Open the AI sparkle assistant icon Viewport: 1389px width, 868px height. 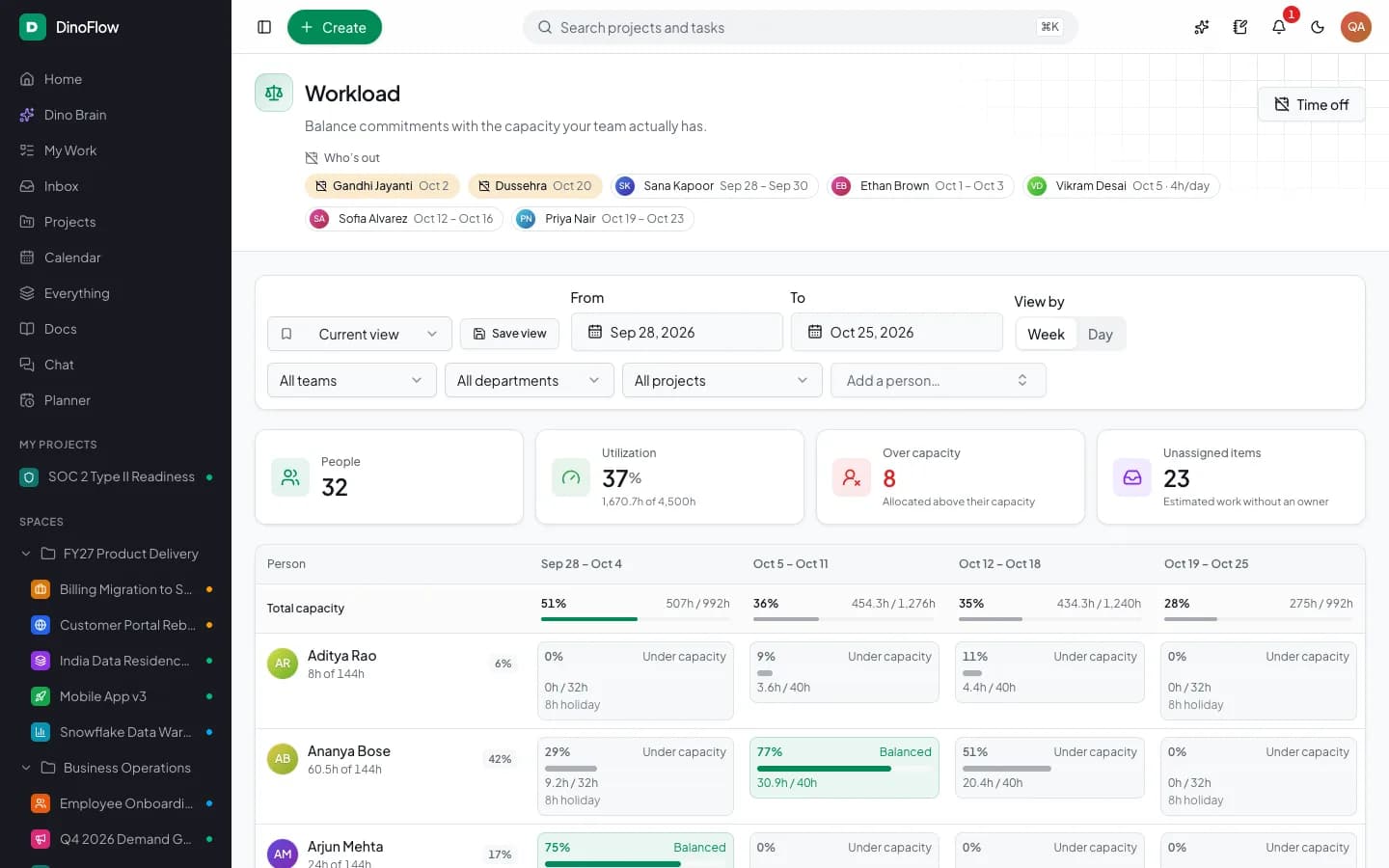(1202, 27)
